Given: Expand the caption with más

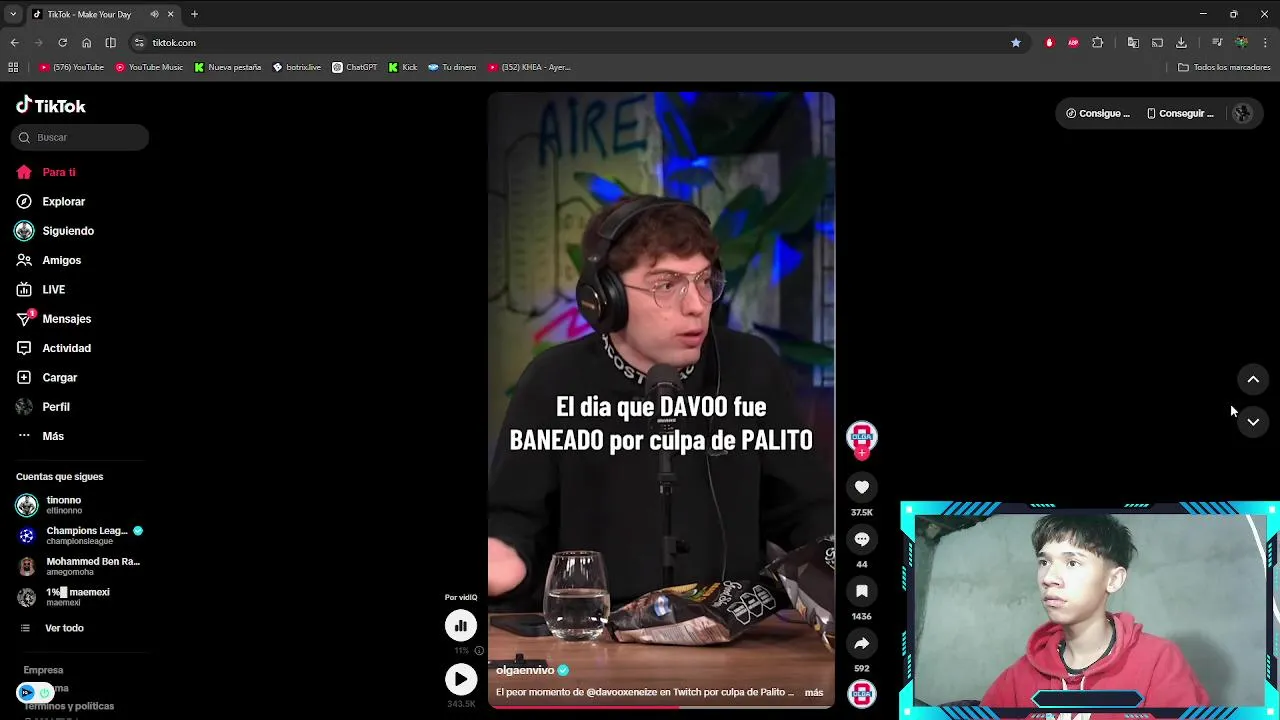Looking at the screenshot, I should (x=814, y=692).
